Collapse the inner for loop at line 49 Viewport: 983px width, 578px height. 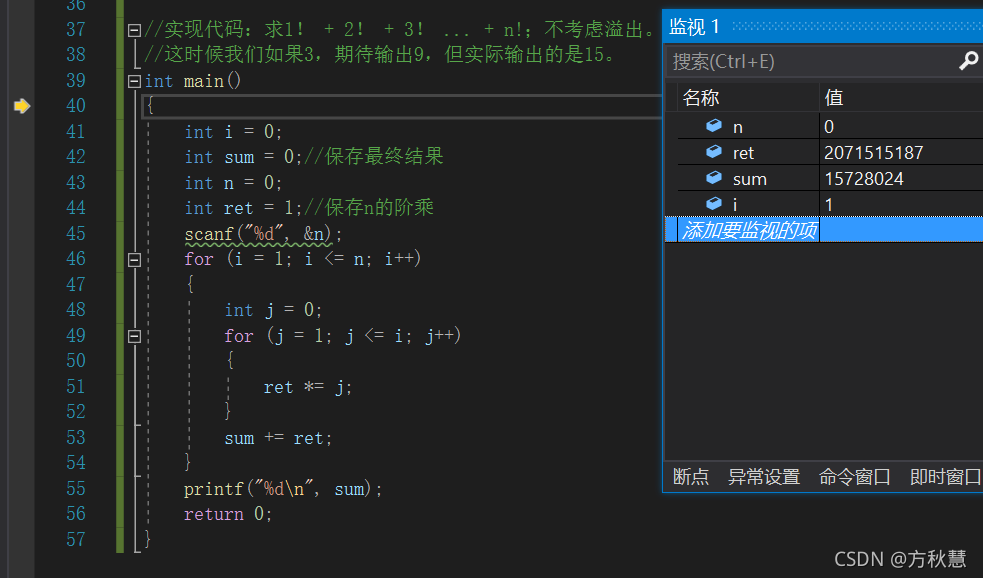tap(134, 337)
